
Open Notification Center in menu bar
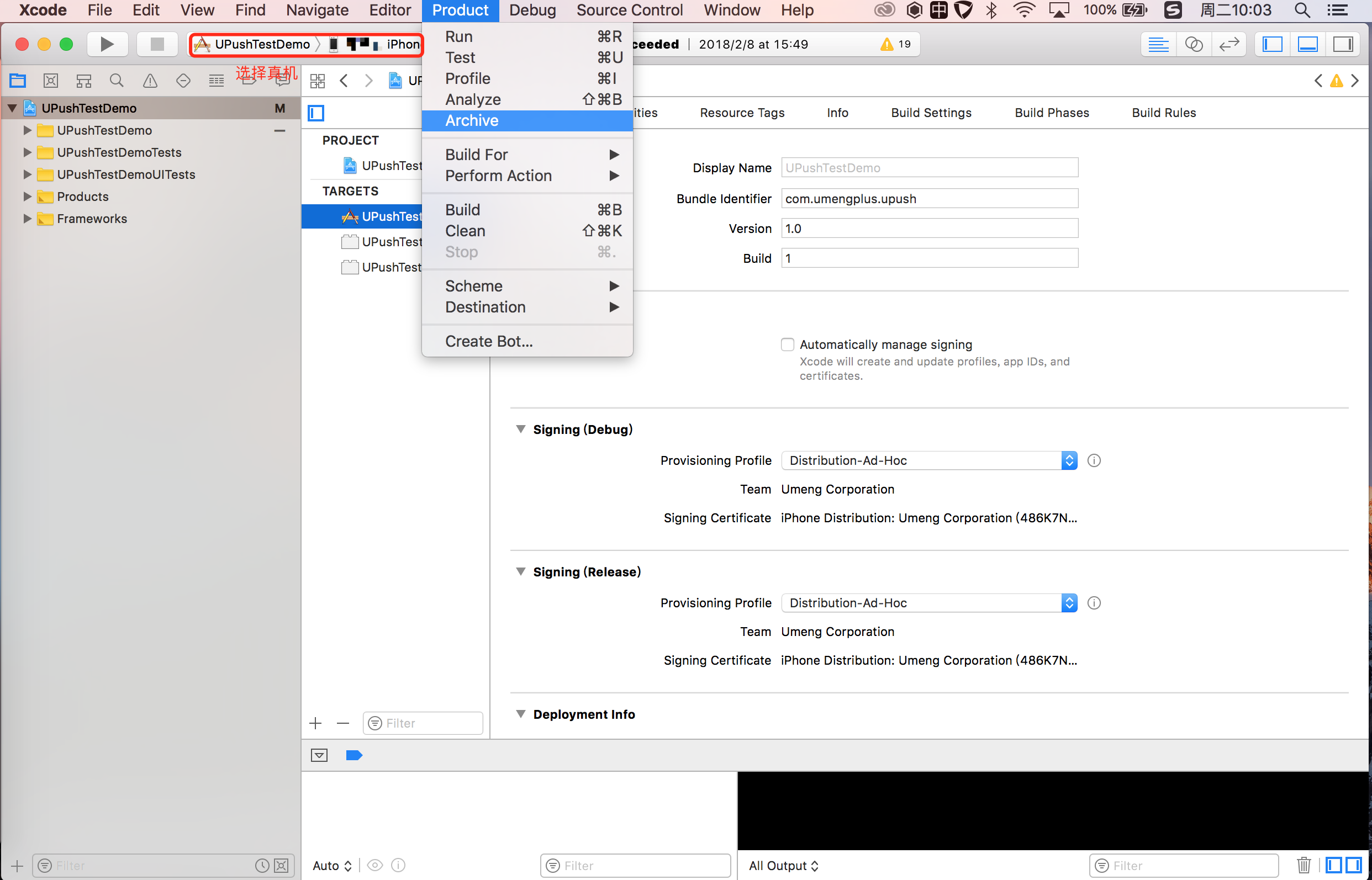(x=1338, y=10)
